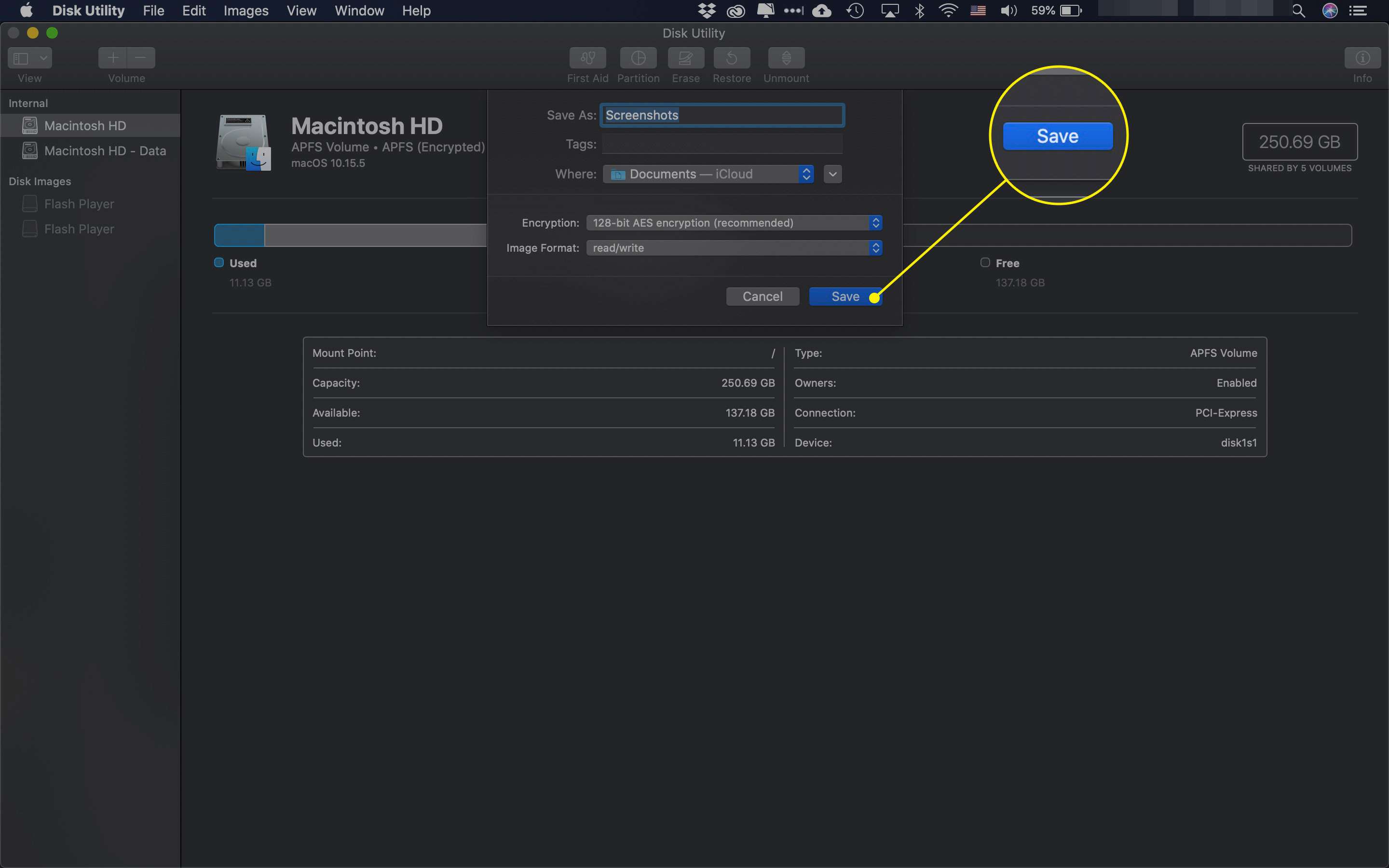
Task: Open the Info toolbar button
Action: (x=1362, y=58)
